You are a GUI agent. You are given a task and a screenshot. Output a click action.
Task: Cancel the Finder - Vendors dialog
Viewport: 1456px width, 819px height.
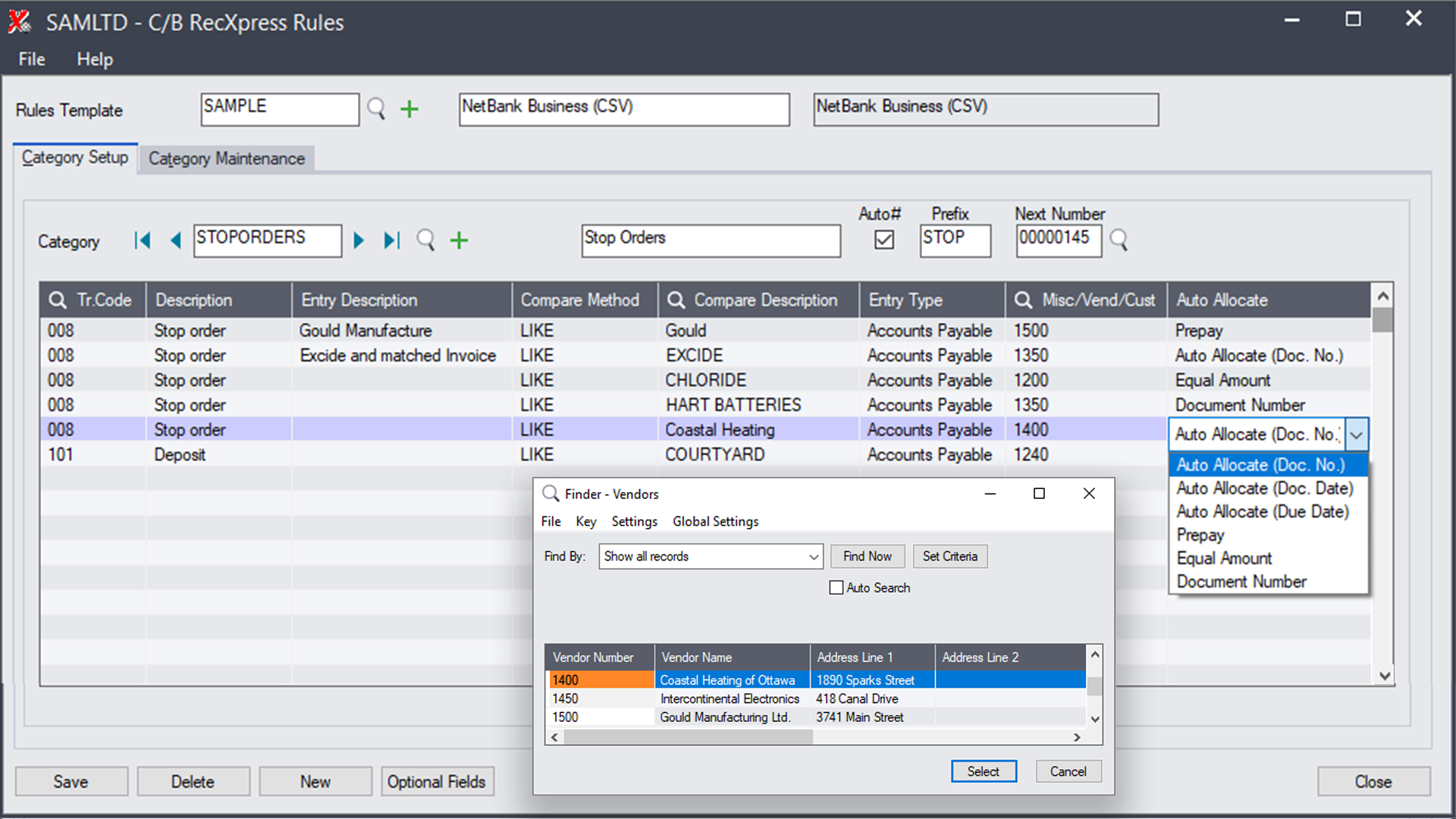tap(1068, 771)
